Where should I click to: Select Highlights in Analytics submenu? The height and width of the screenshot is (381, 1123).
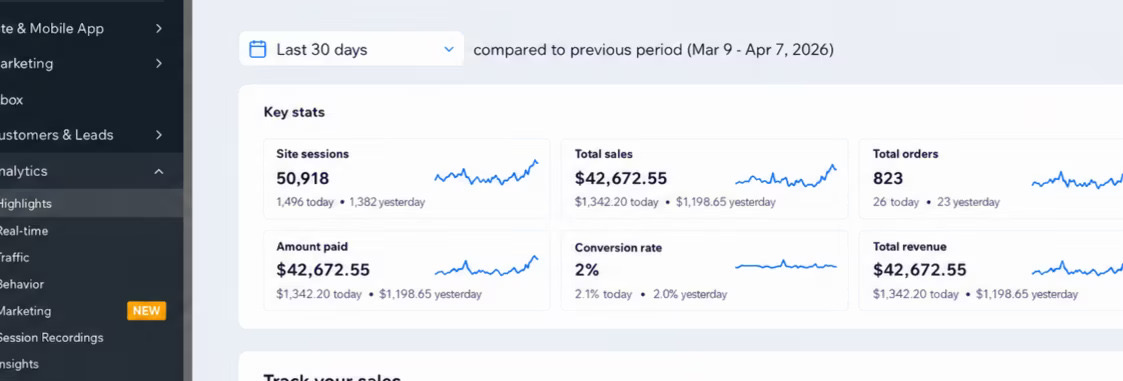pos(91,203)
